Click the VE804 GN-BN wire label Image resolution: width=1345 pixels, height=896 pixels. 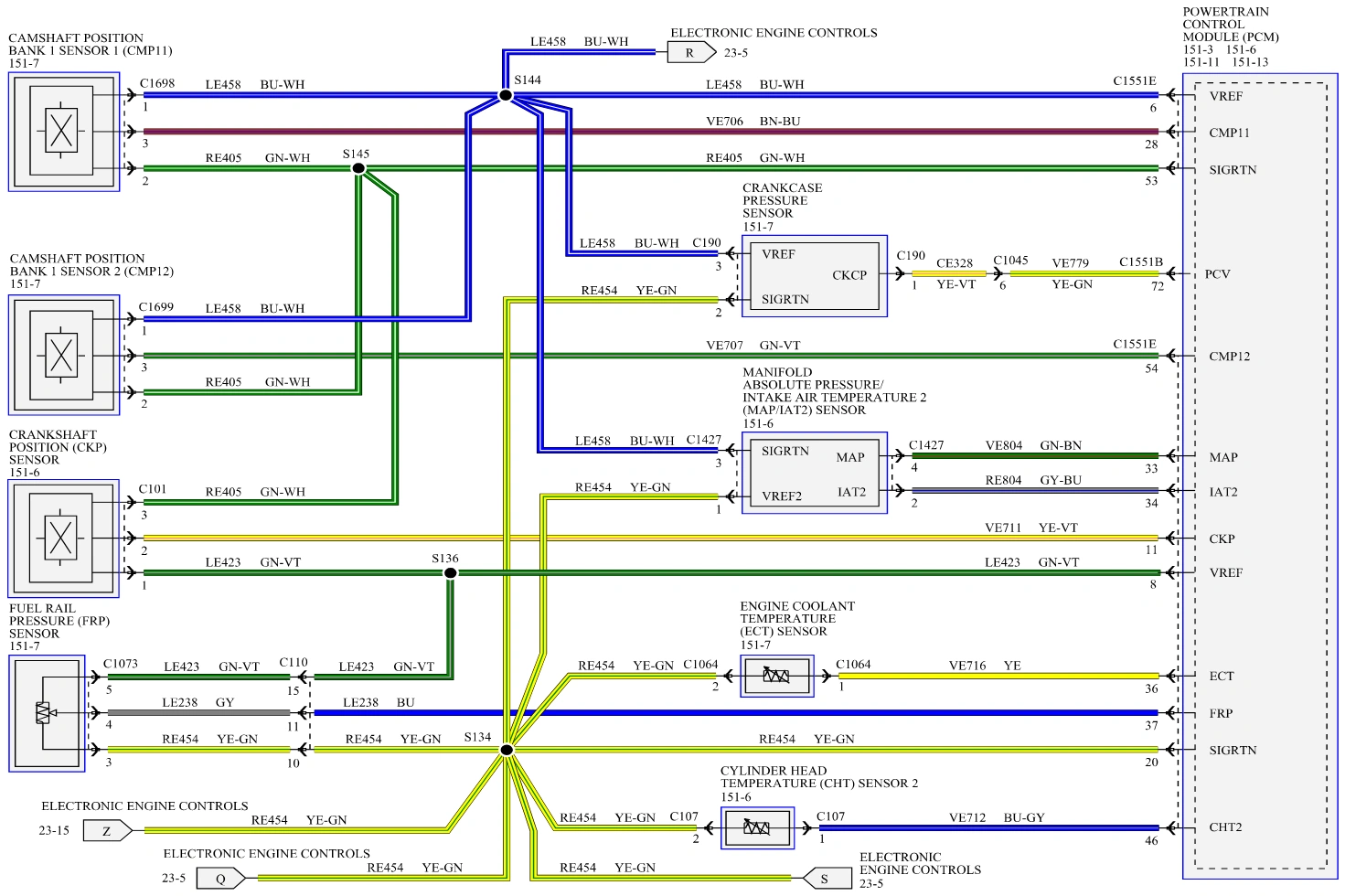click(1033, 446)
